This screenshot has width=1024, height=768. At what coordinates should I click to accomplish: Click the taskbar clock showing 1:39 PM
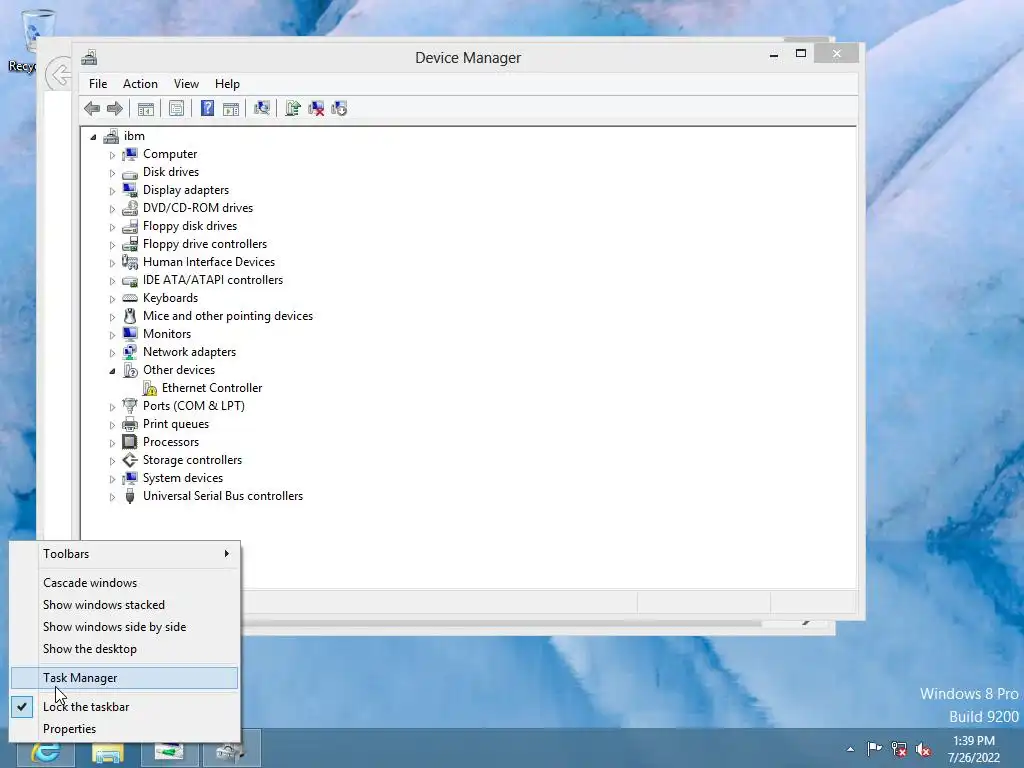point(974,749)
